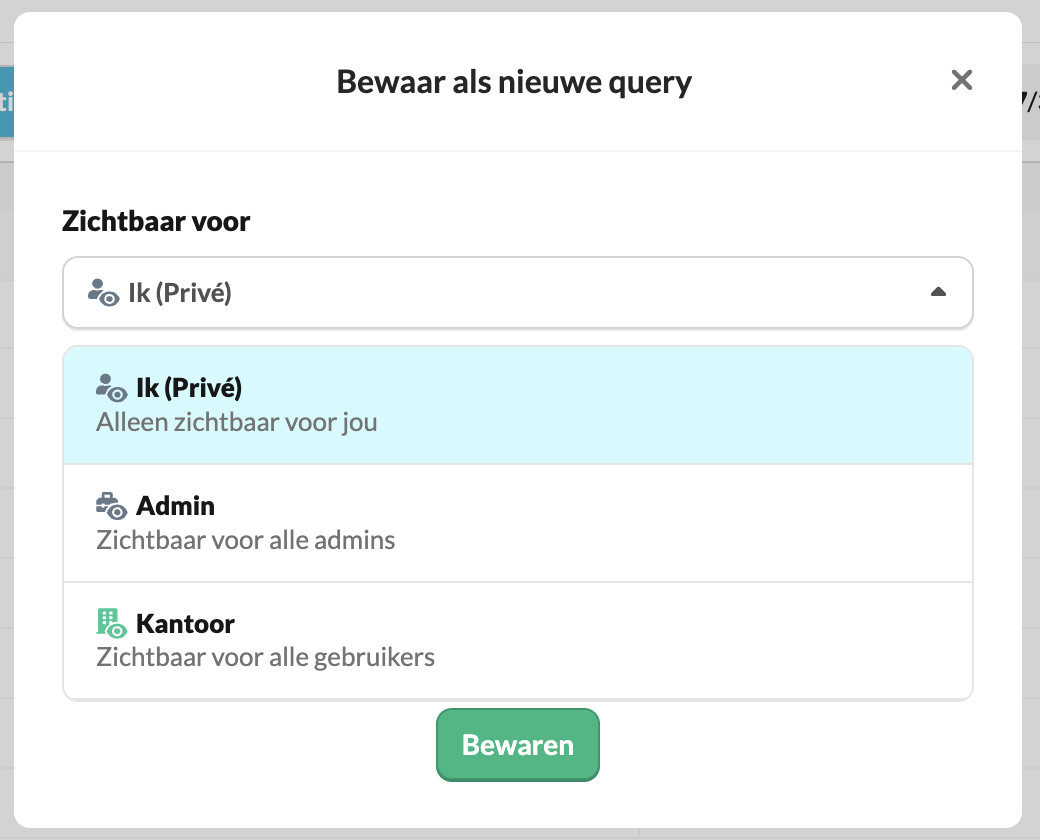Screen dimensions: 1040x840
Task: Pick the Kantoor visibility option
Action: (517, 641)
